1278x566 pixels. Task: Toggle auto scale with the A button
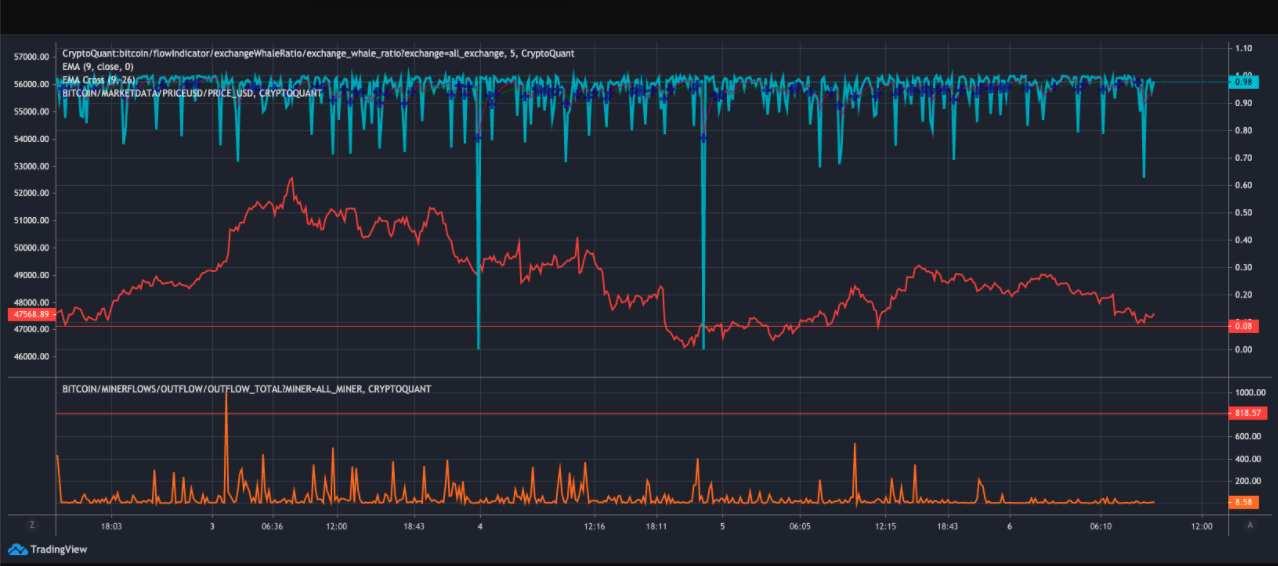point(1250,525)
